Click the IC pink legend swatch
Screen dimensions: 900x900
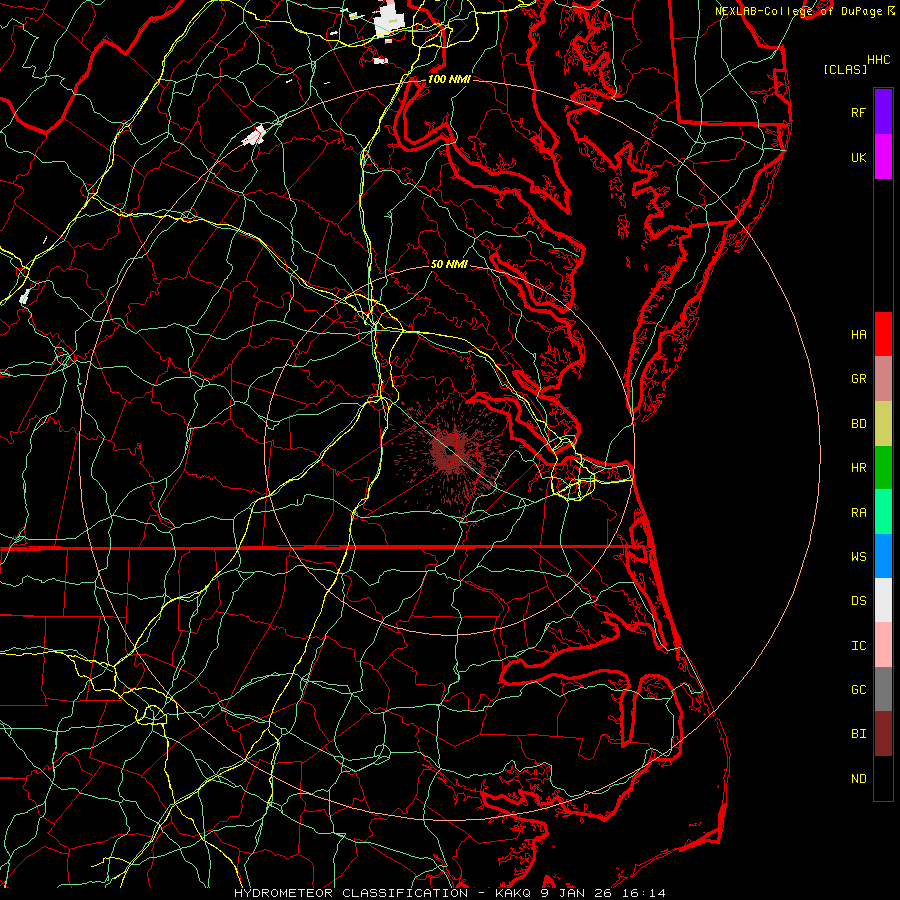coord(883,645)
